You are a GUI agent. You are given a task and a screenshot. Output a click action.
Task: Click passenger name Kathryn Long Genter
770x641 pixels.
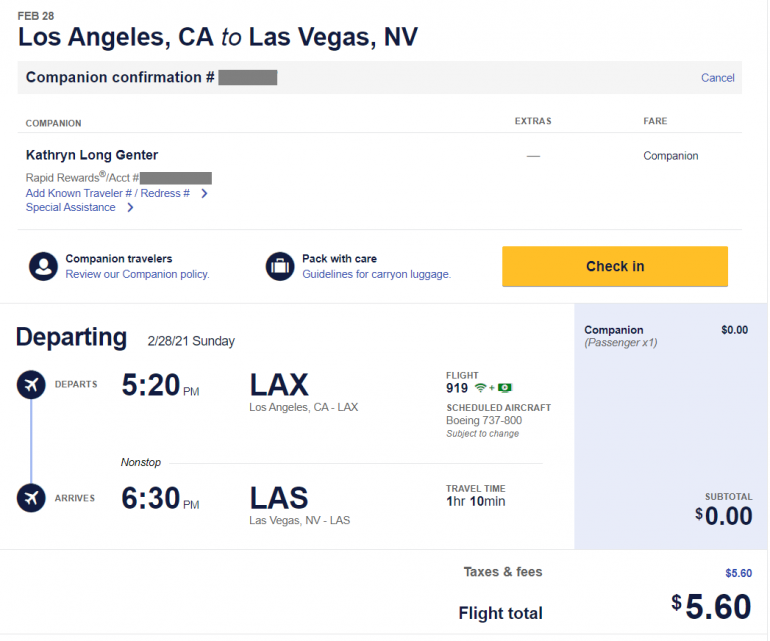(92, 155)
